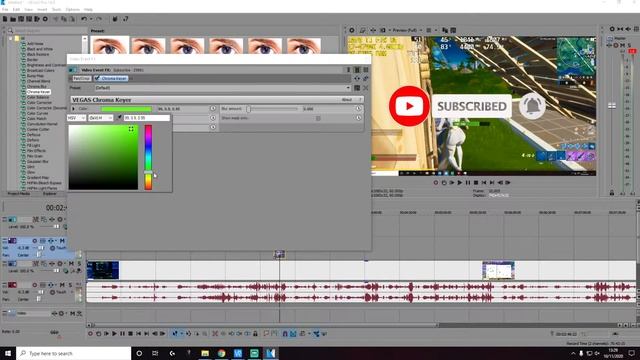Click Stop in the timeline transport bar
This screenshot has width=640, height=360.
(x=130, y=333)
